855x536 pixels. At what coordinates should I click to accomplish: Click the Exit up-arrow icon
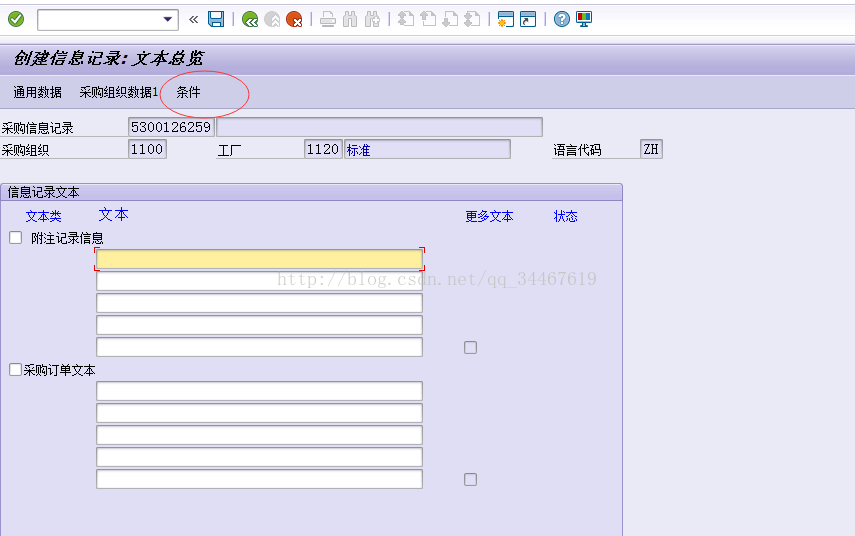pyautogui.click(x=272, y=20)
